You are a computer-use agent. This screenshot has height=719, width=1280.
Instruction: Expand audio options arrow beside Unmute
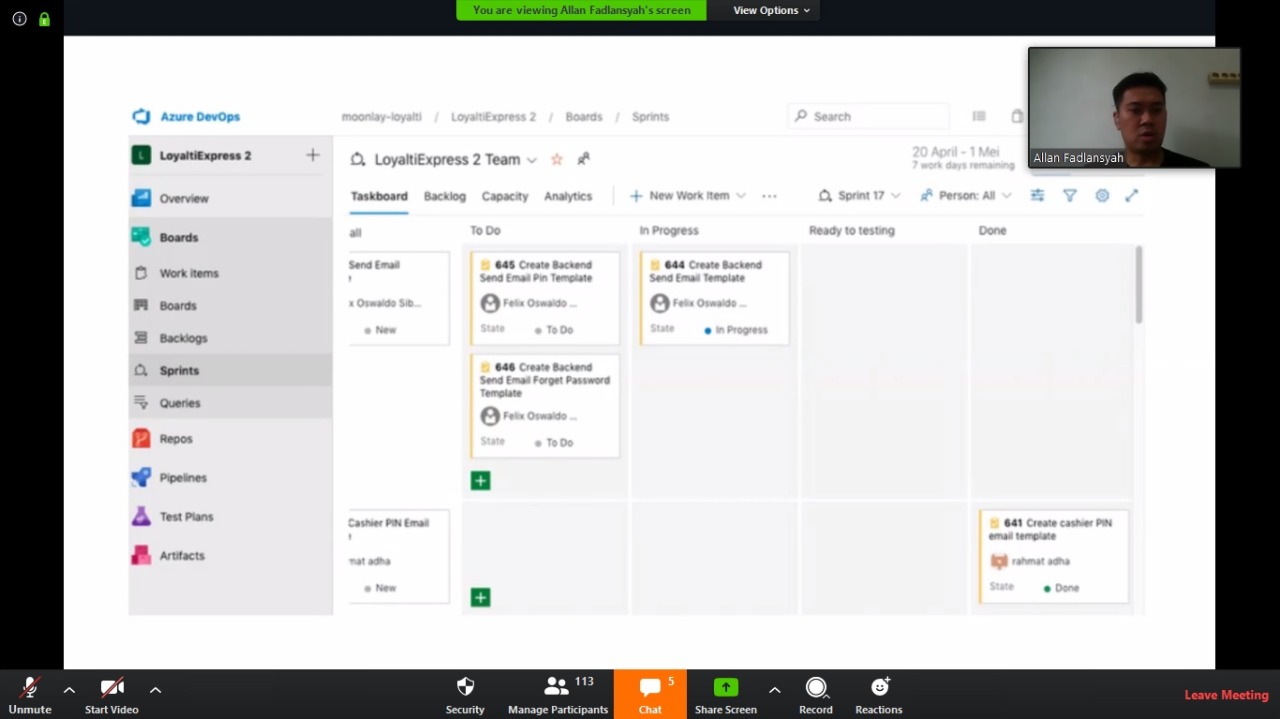[x=69, y=690]
